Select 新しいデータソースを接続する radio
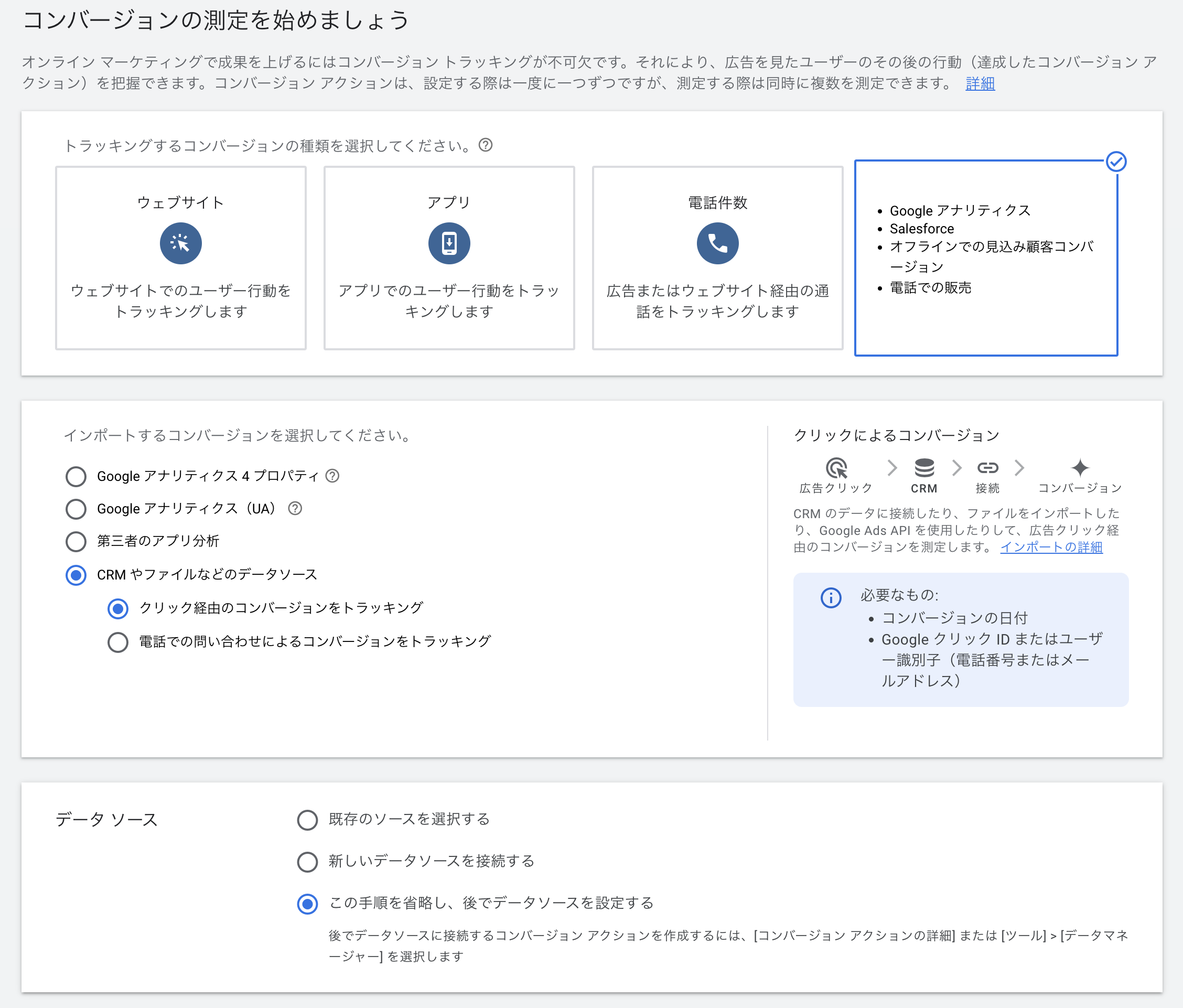This screenshot has height=1008, width=1183. (x=307, y=862)
